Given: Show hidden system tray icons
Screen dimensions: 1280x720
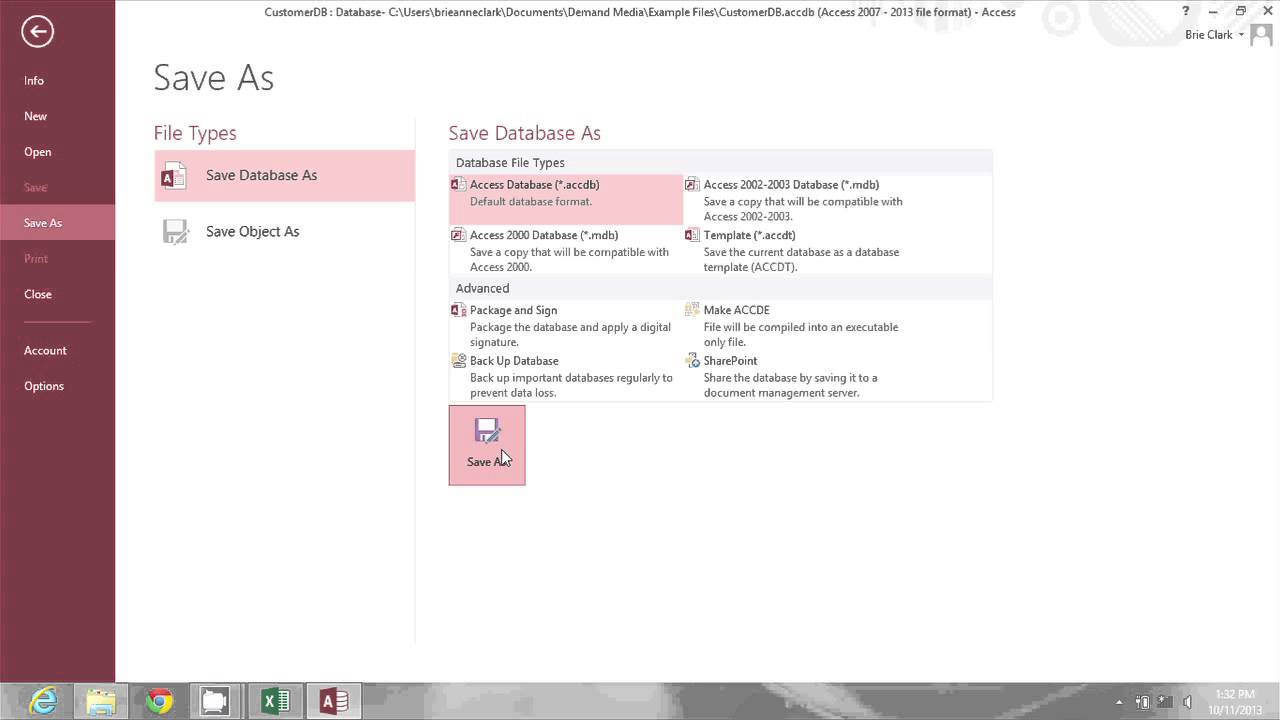Looking at the screenshot, I should tap(1119, 702).
